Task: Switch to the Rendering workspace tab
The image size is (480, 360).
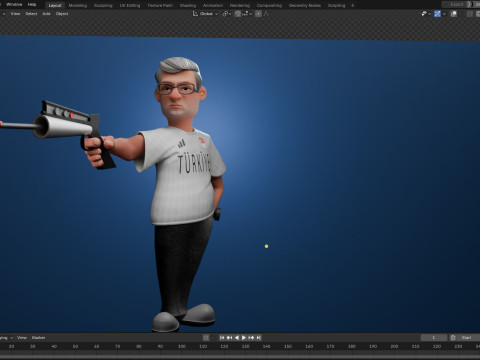Action: (240, 5)
